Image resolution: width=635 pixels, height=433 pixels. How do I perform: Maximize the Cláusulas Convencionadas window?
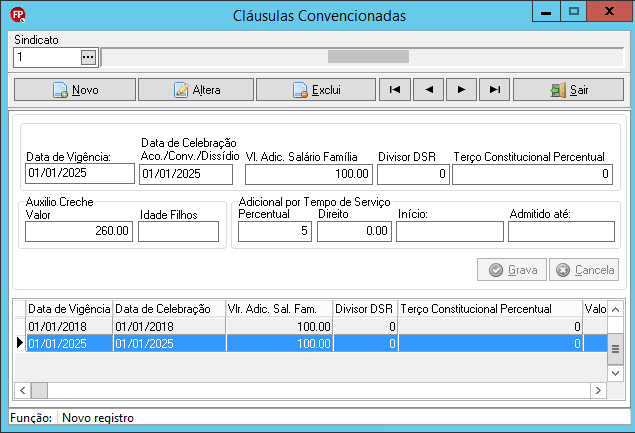click(573, 11)
